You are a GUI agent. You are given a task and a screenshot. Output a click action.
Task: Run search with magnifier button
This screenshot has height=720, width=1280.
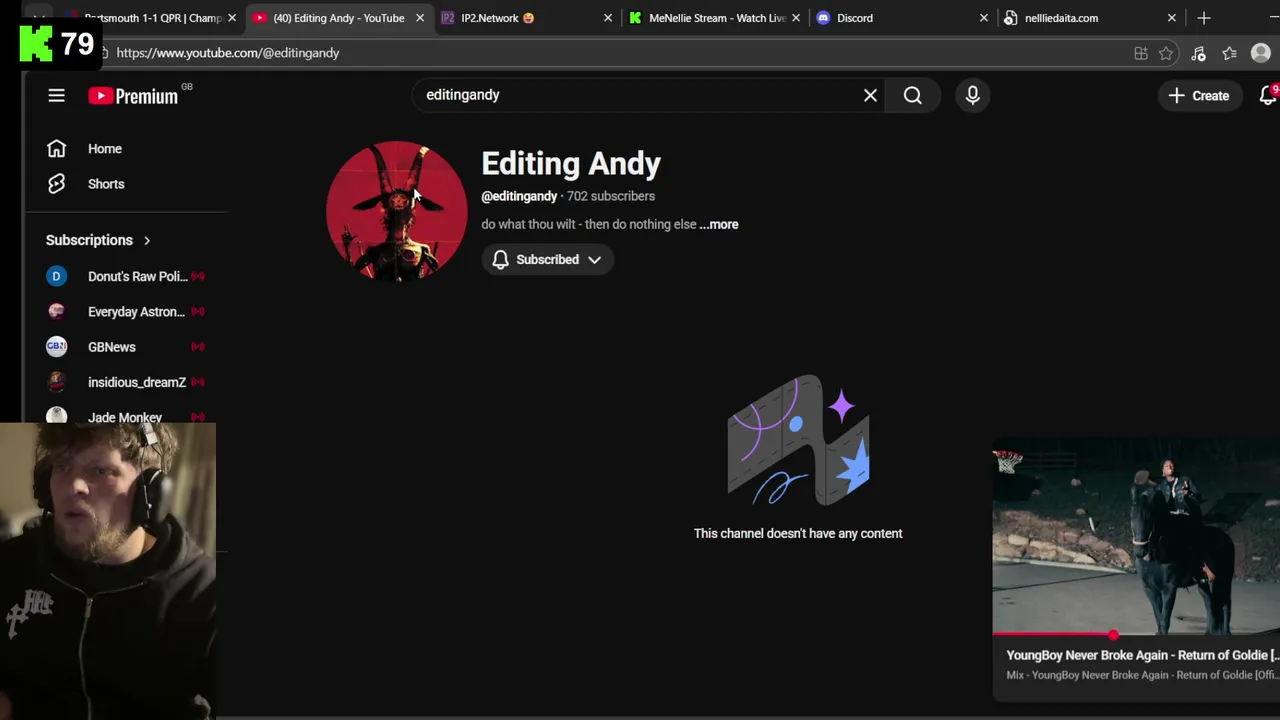pos(912,95)
